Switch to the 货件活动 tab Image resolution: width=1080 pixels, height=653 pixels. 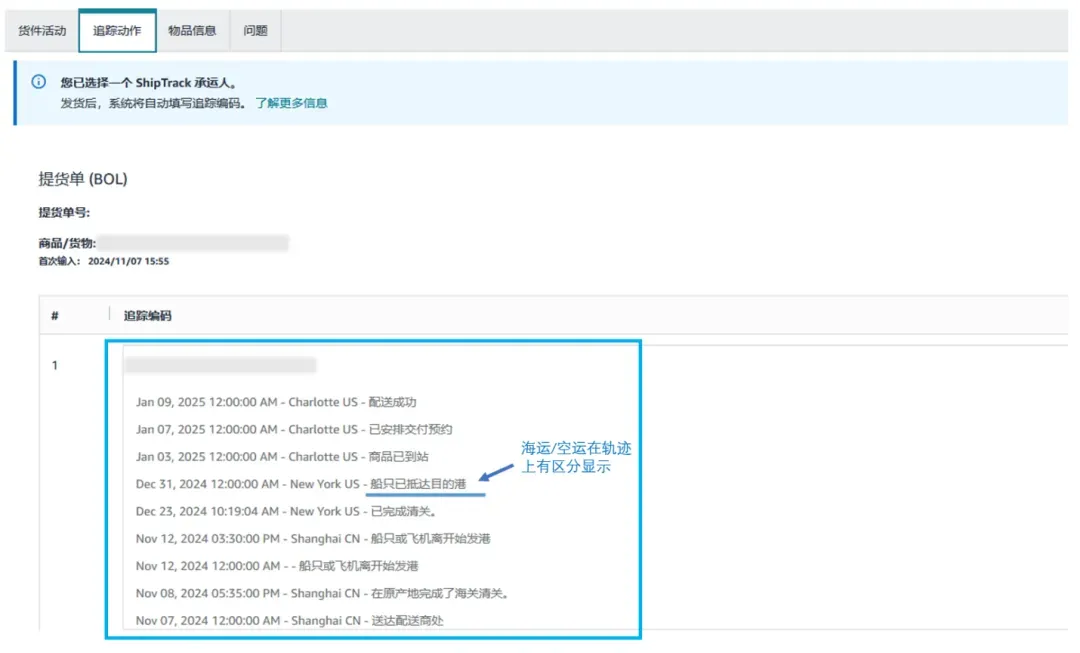[40, 31]
